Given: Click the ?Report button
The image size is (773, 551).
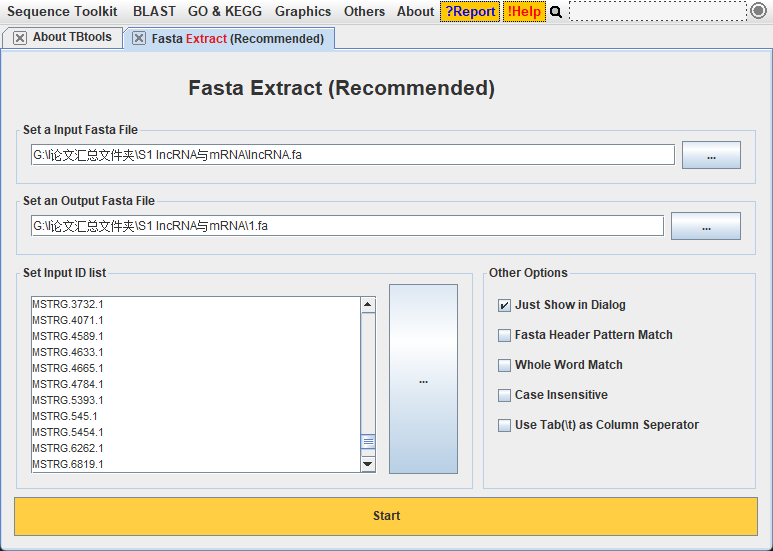Looking at the screenshot, I should click(x=470, y=12).
